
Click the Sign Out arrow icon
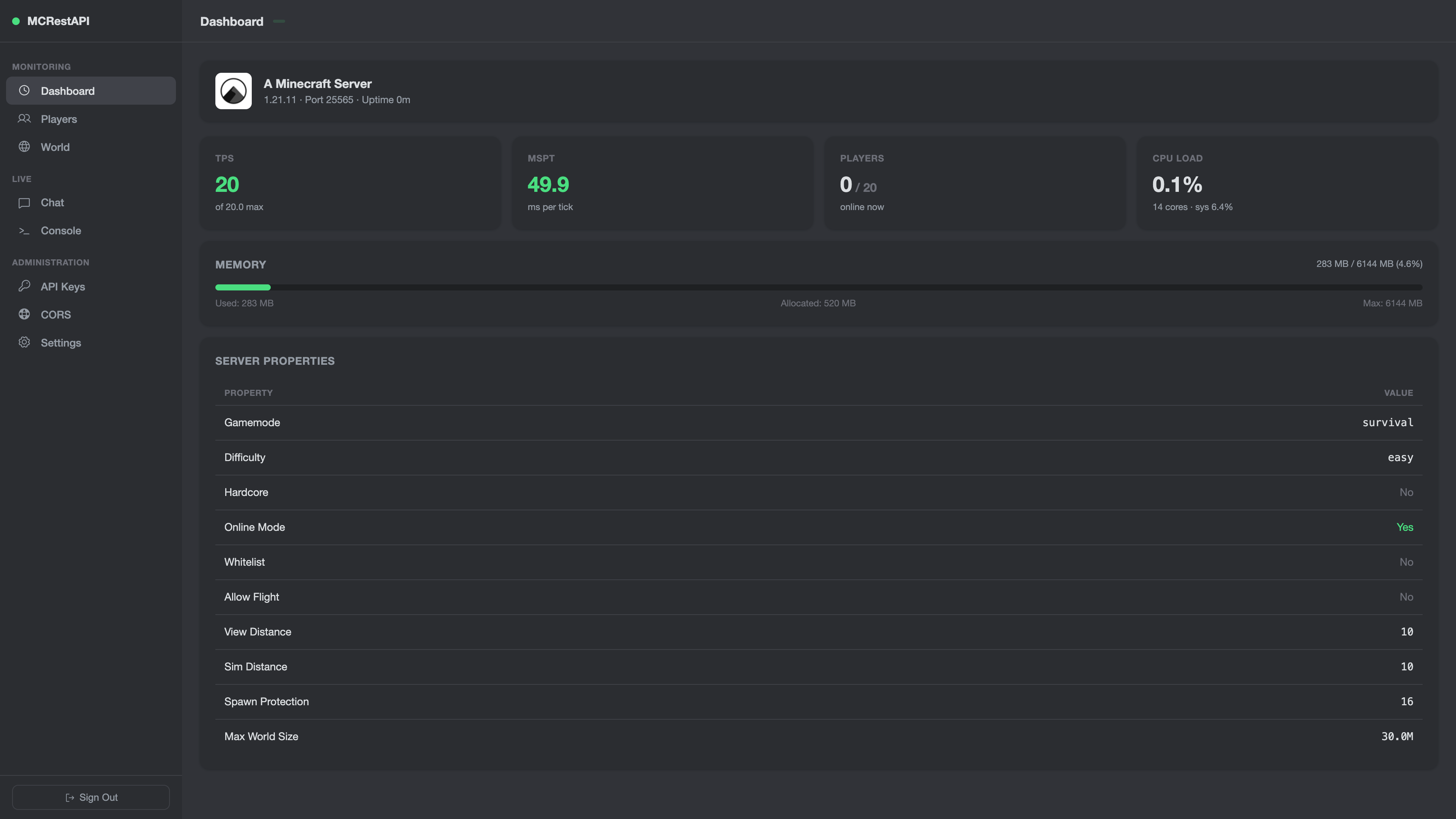(69, 797)
